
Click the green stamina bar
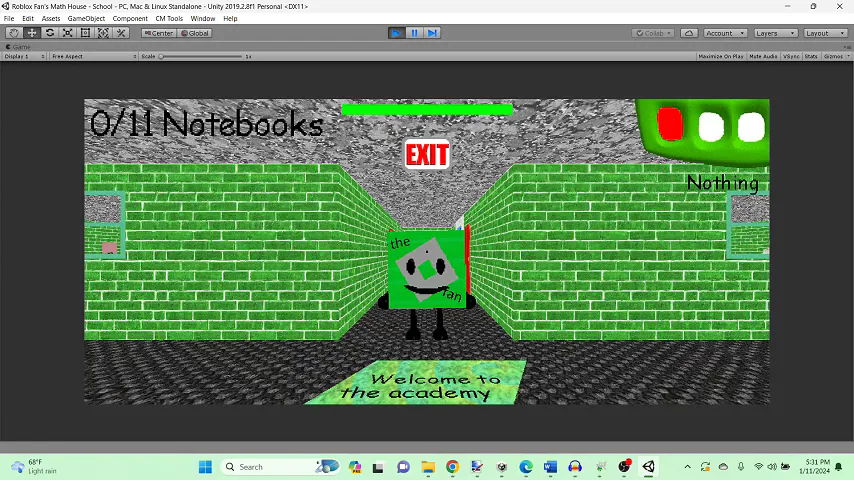pos(427,110)
